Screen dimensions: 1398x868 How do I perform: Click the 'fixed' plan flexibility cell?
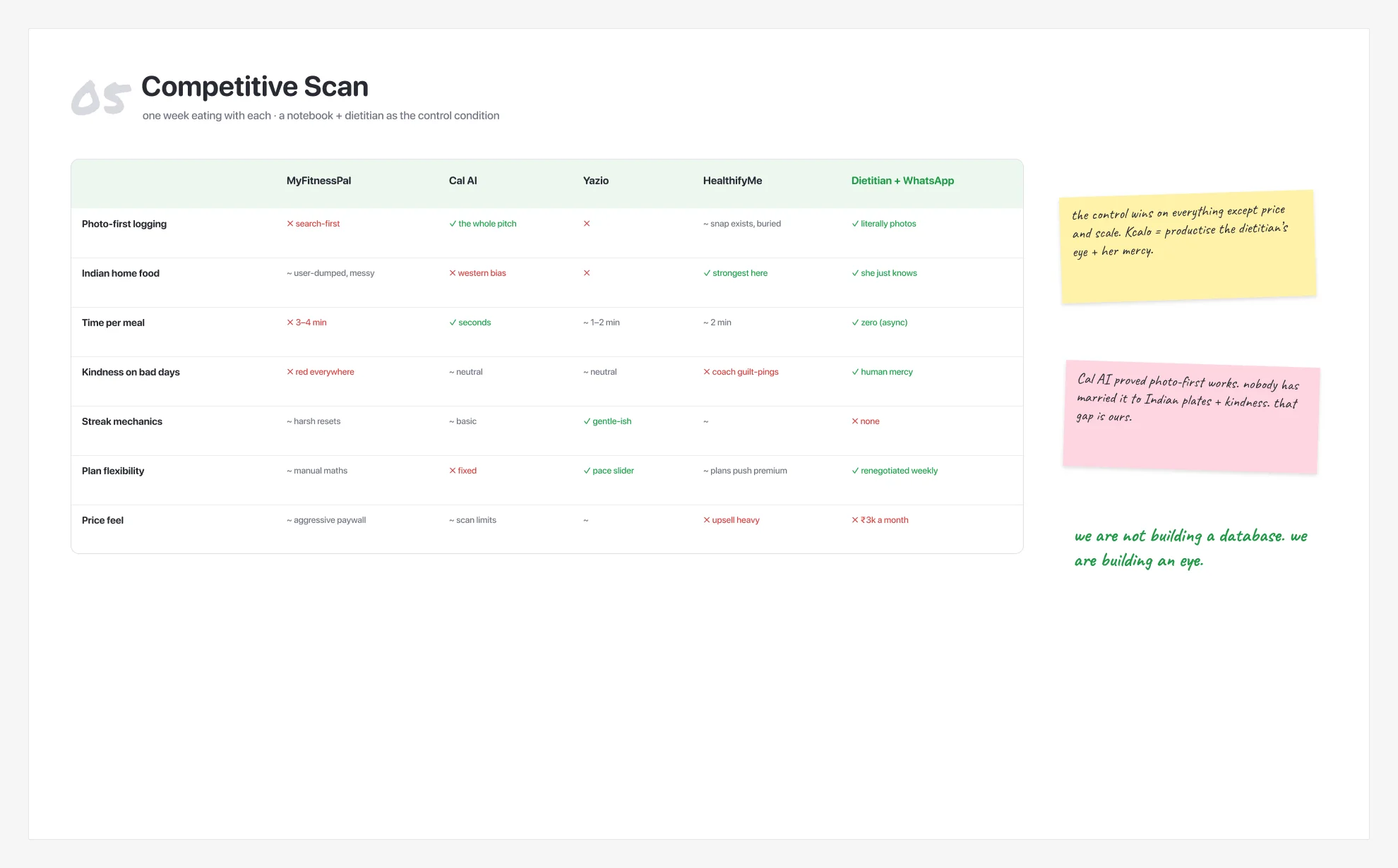[462, 471]
